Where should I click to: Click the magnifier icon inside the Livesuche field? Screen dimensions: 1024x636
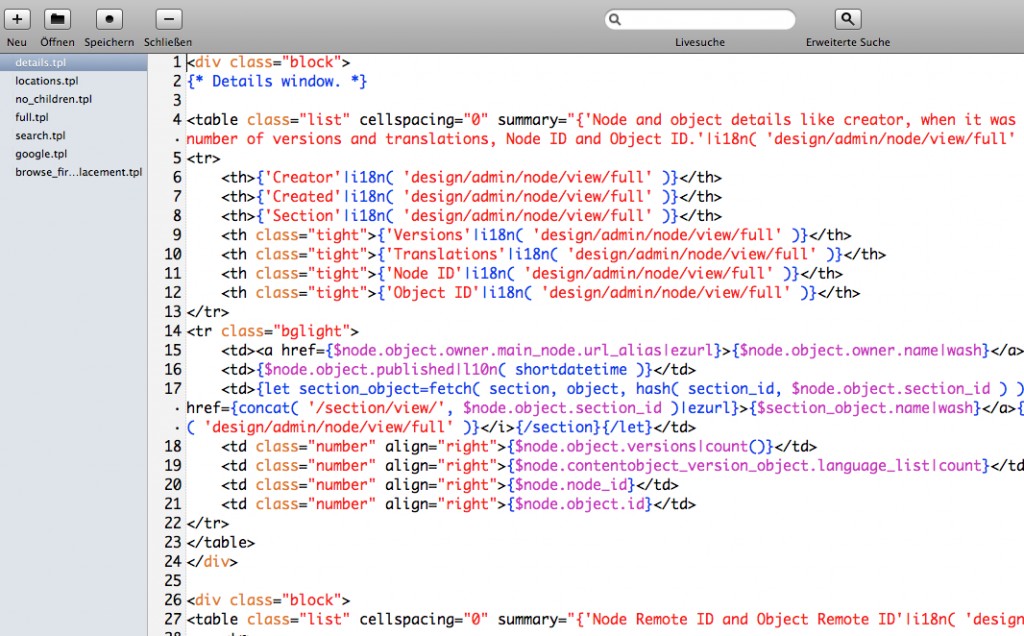616,20
